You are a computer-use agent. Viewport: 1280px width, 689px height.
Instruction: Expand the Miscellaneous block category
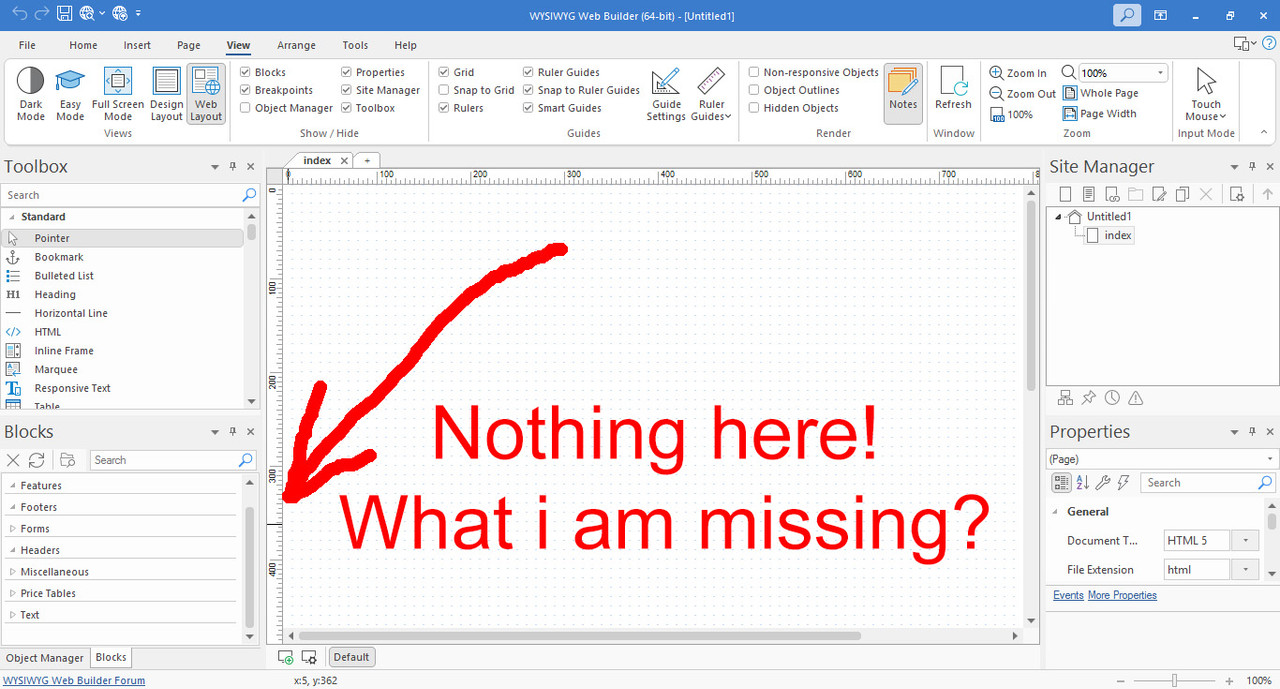pyautogui.click(x=13, y=572)
